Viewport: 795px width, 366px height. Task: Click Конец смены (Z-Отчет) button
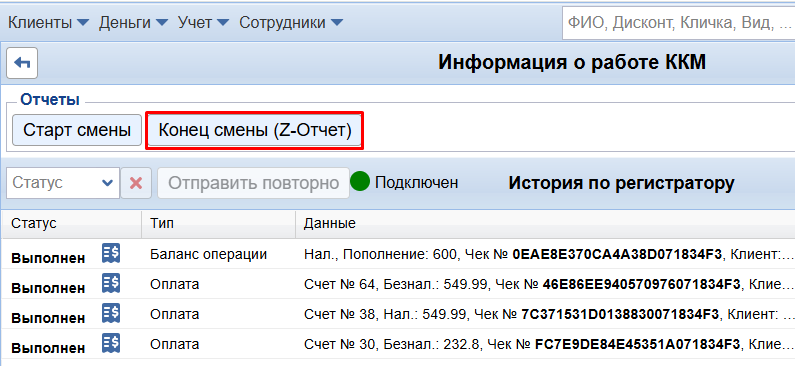pos(255,130)
